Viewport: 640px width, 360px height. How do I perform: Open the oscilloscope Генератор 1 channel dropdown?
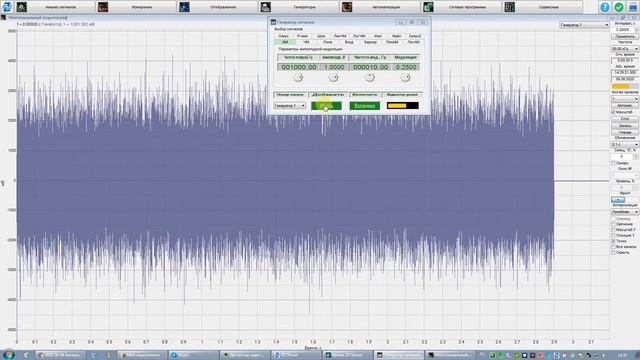584,25
